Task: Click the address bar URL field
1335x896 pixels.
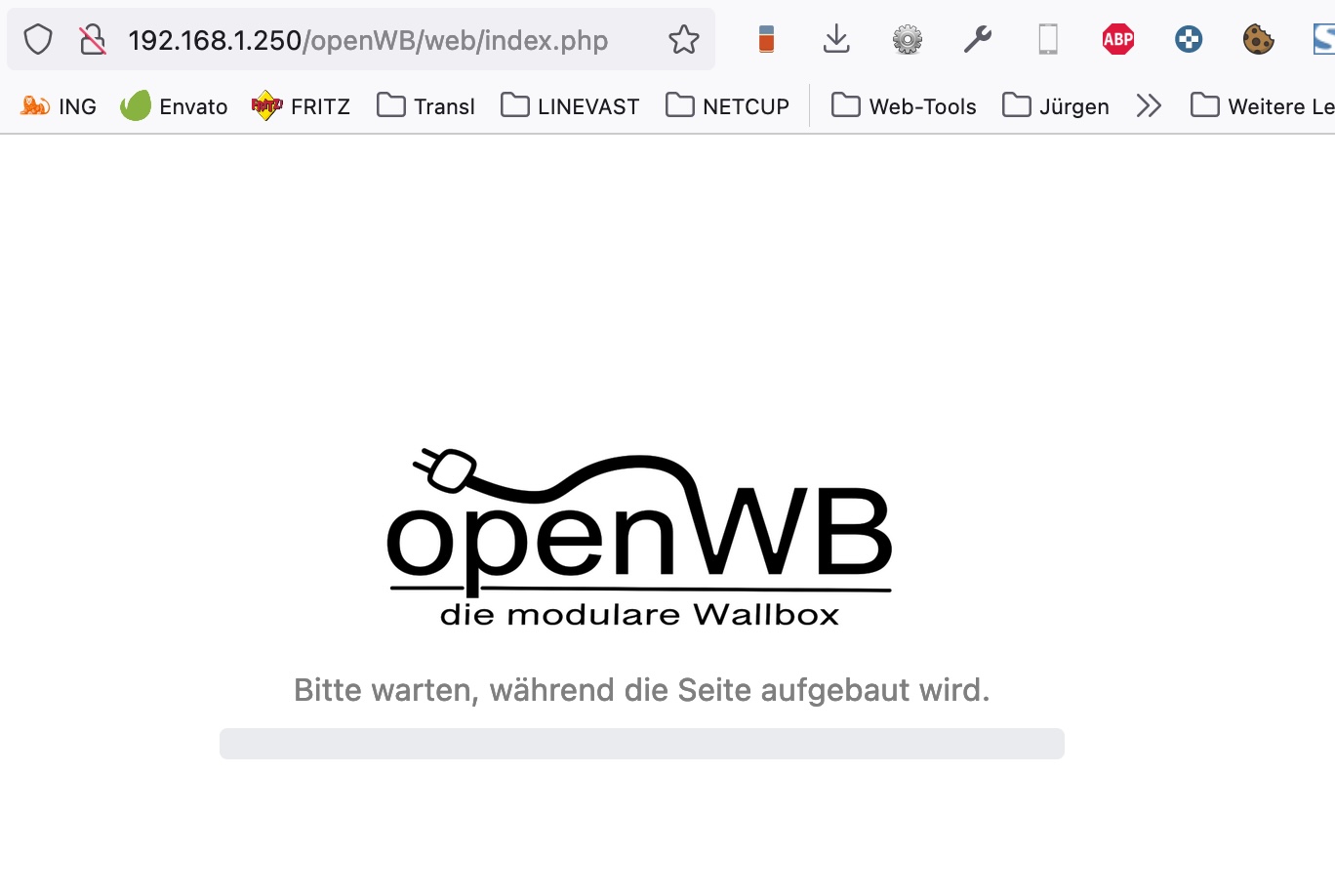Action: [x=368, y=40]
